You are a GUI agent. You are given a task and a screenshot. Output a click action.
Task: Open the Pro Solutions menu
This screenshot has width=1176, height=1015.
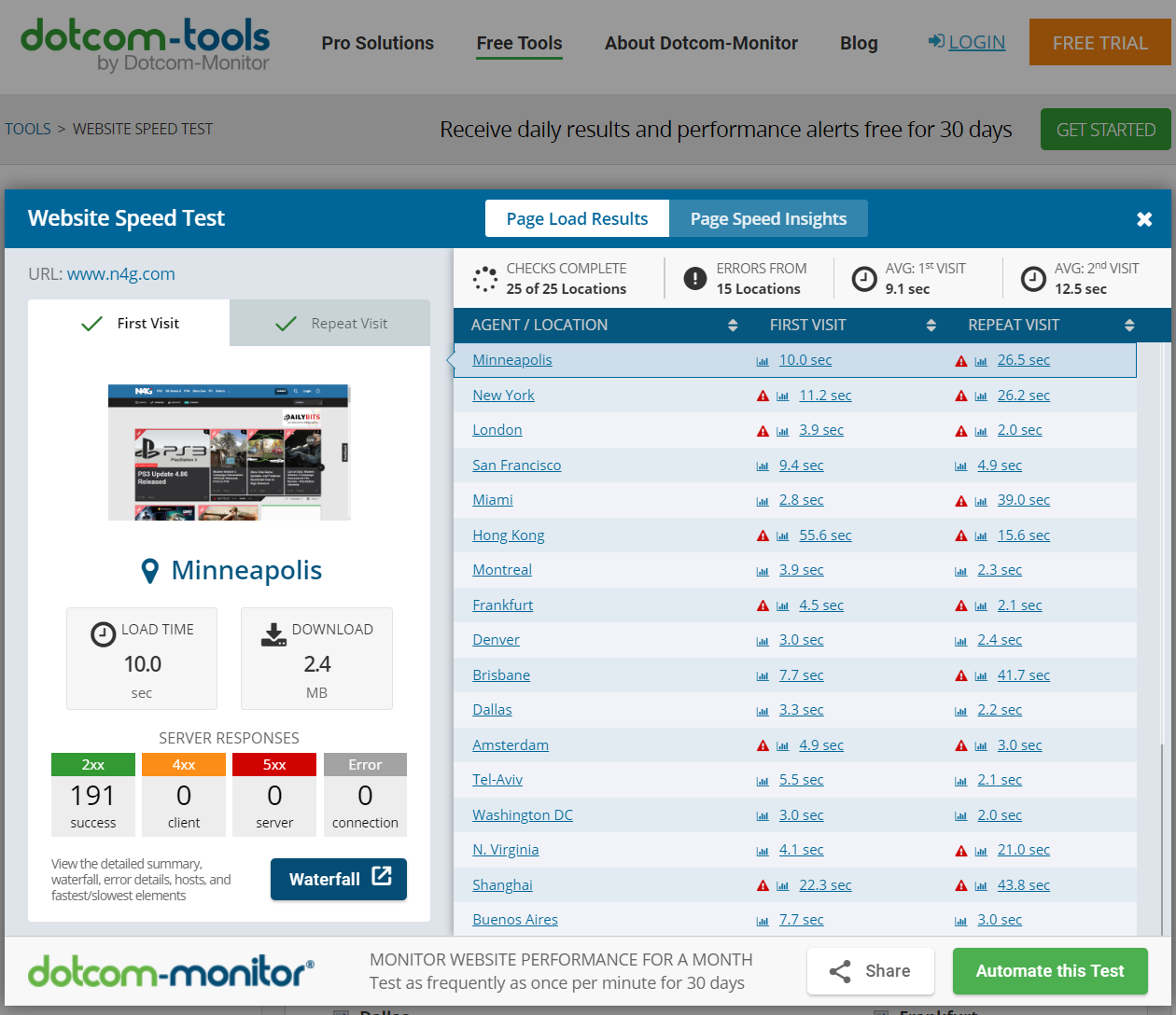point(378,43)
